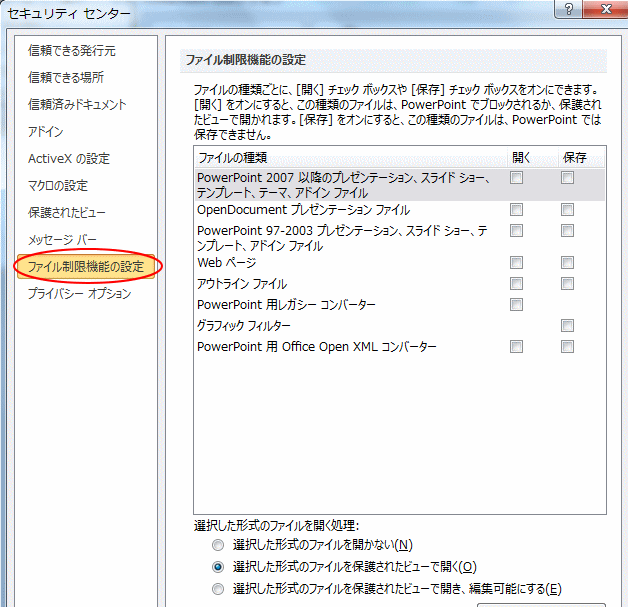
Task: Open プライバシー オプション page
Action: [x=80, y=293]
